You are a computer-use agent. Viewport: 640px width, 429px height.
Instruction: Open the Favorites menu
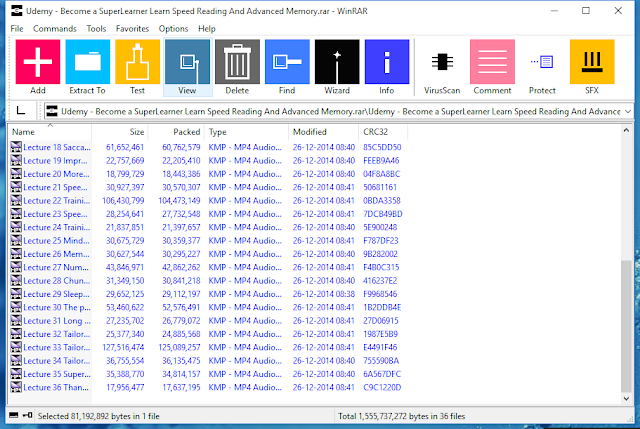tap(132, 29)
